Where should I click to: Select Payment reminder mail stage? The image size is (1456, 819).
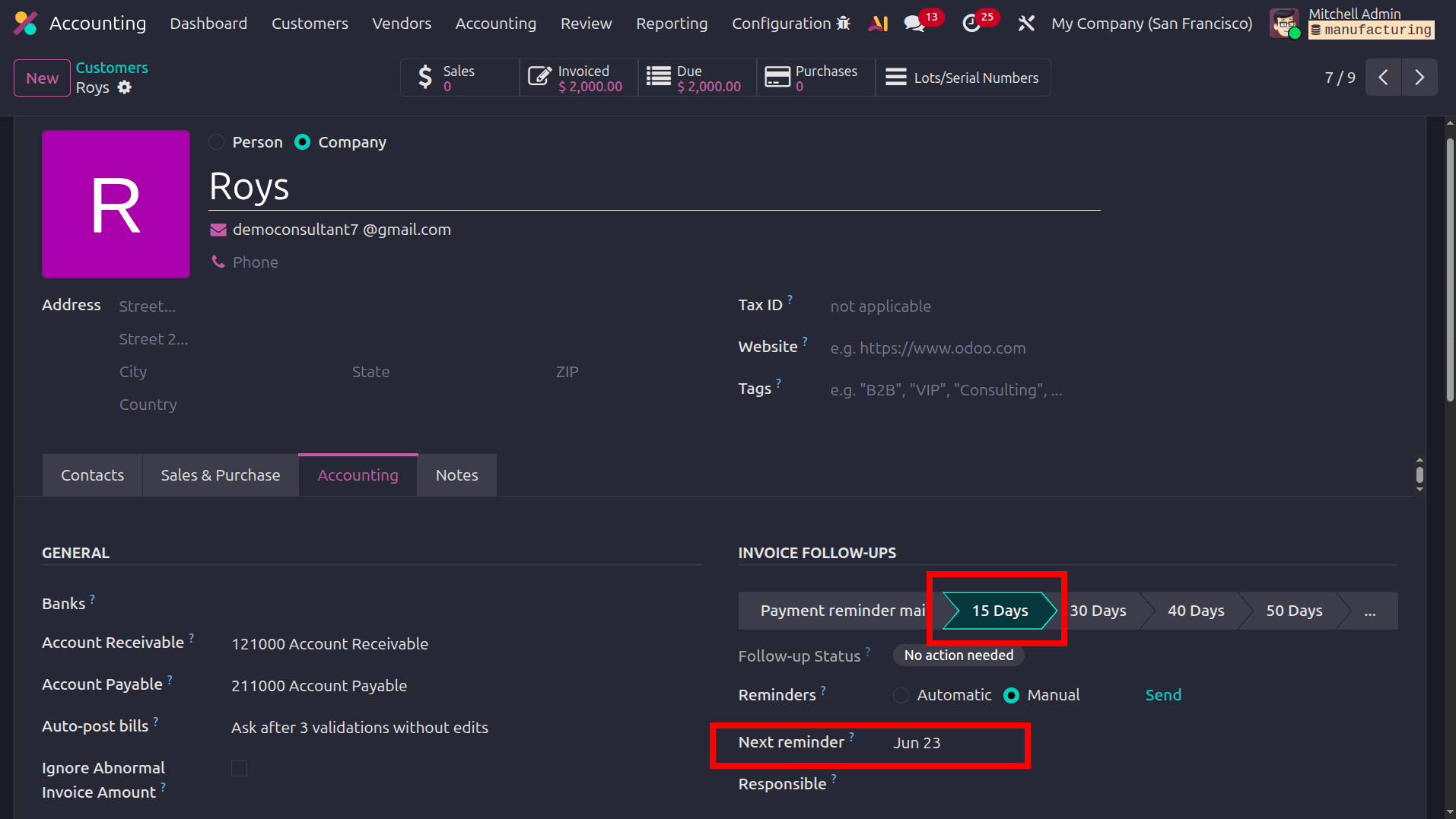842,611
